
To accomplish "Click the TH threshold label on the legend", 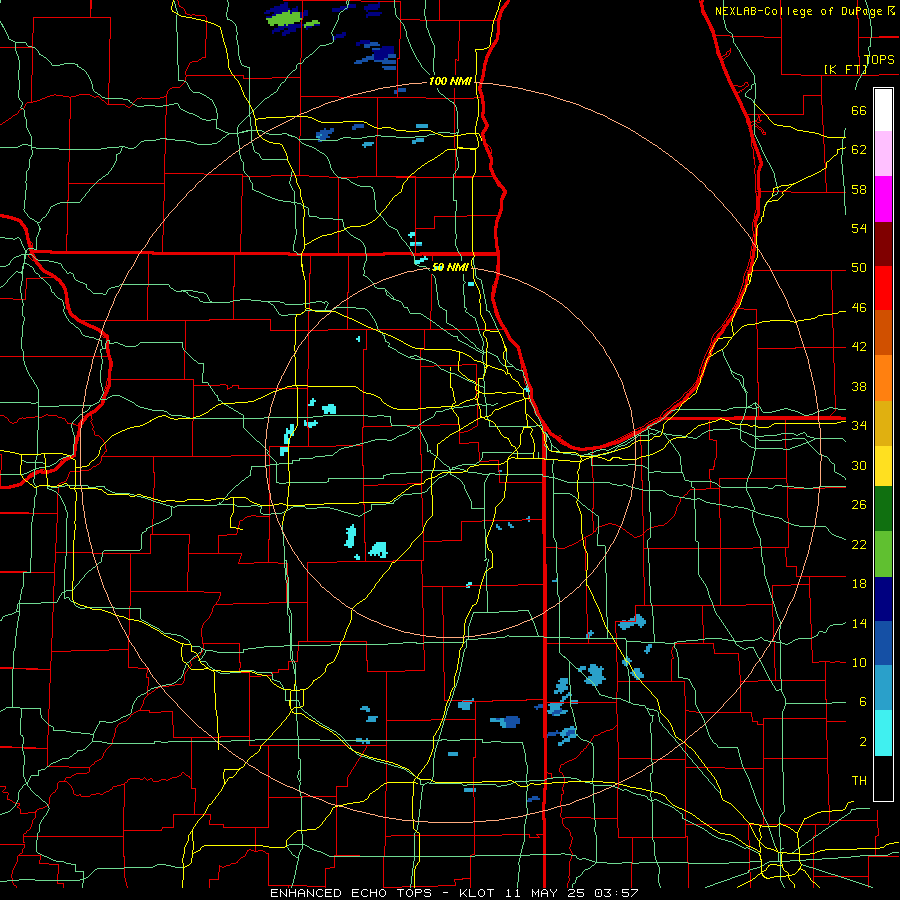I will point(859,781).
